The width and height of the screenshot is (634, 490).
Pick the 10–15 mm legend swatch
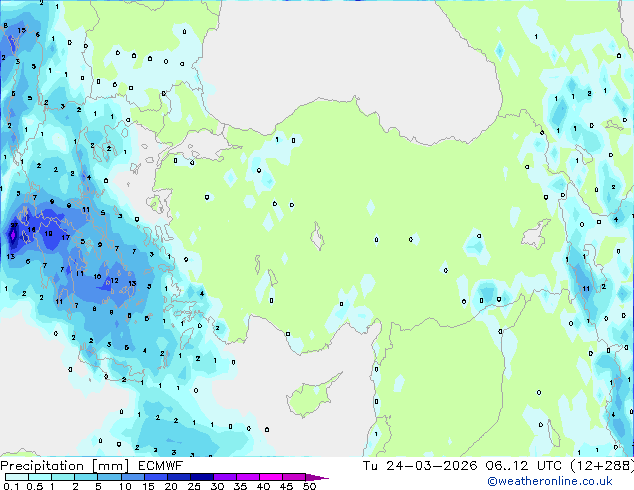[x=132, y=477]
